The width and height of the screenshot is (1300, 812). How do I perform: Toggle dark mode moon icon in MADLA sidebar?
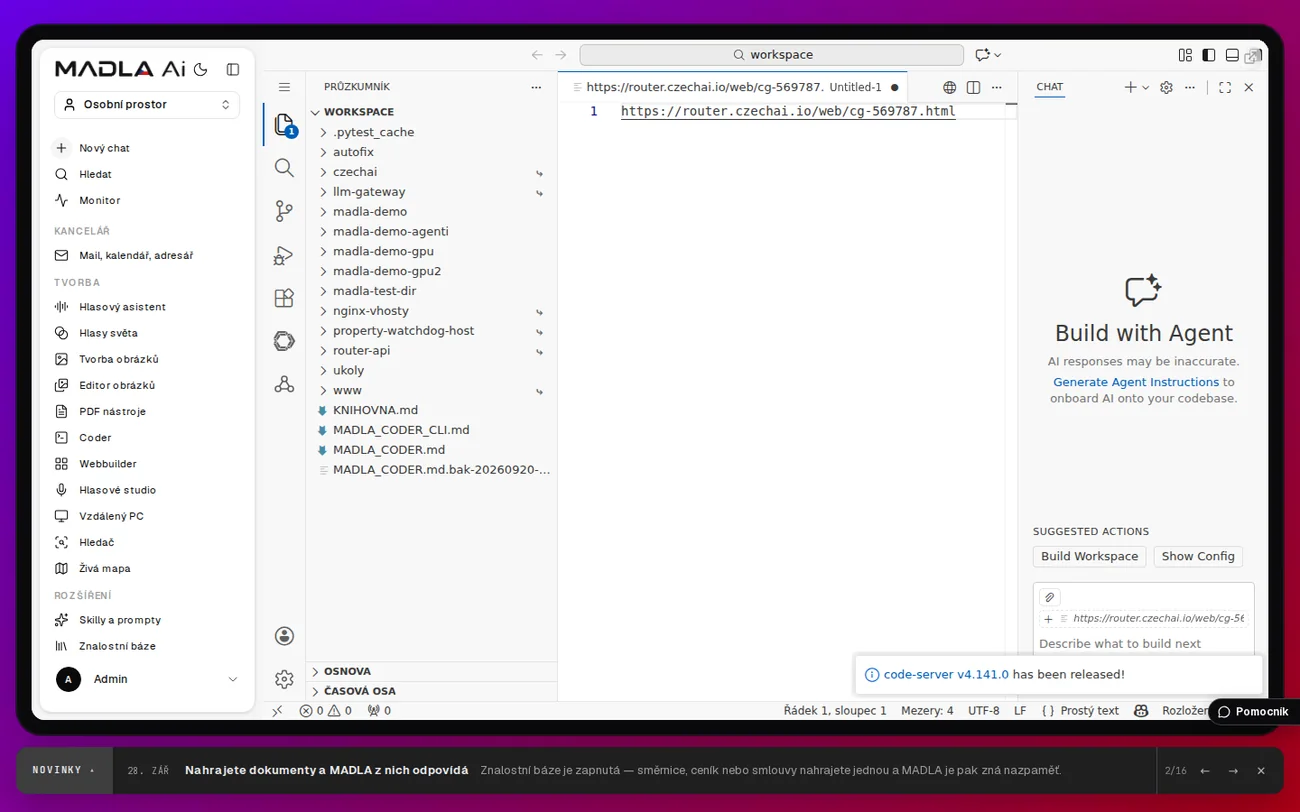tap(201, 69)
